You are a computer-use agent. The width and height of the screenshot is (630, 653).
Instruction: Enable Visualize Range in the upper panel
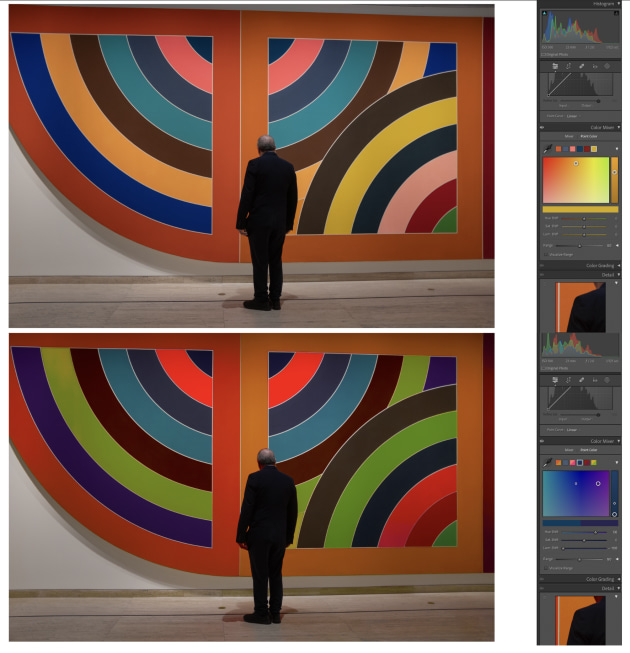tap(546, 254)
